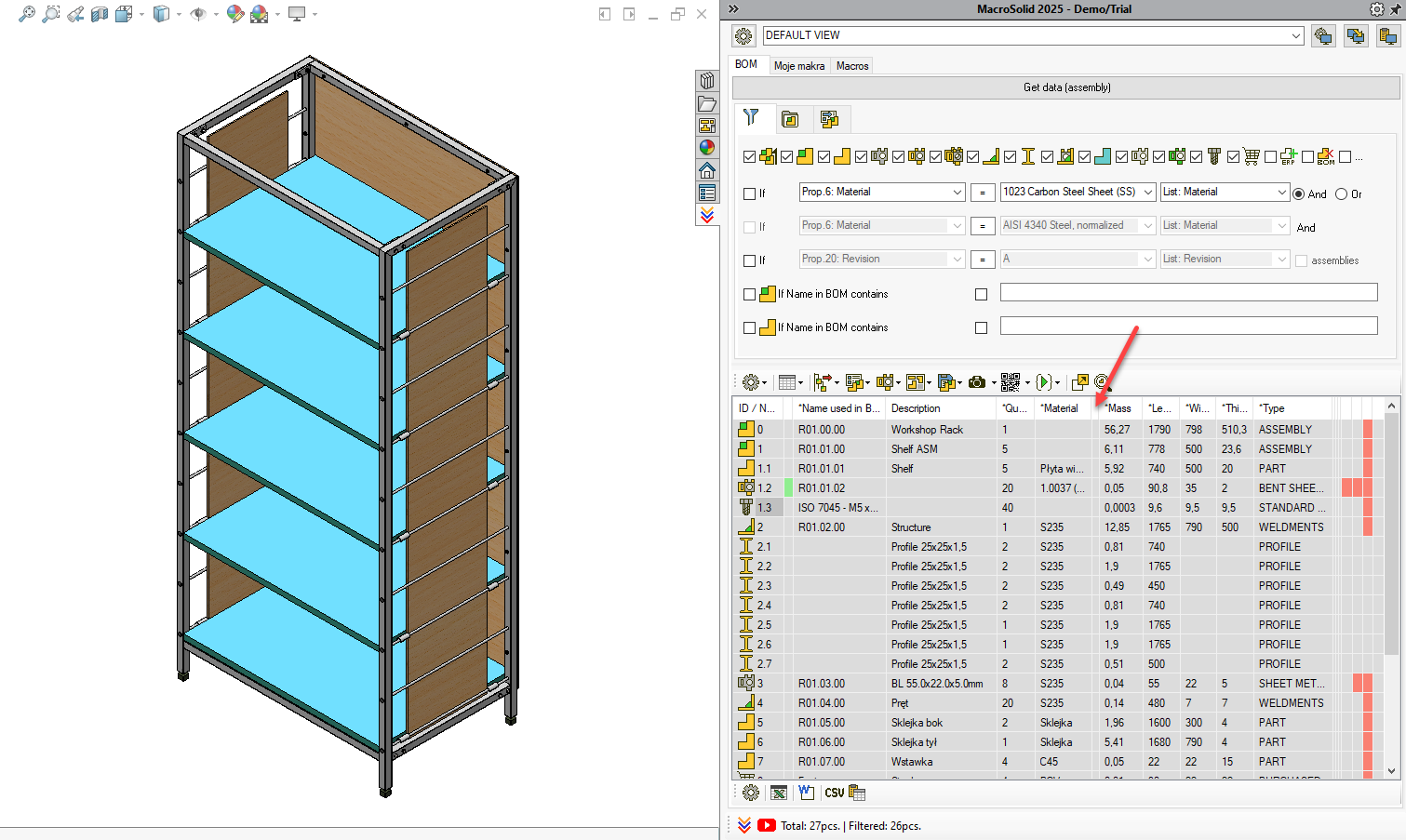Click the third icon button right of DEFAULT VIEW
Screen dimensions: 1406x840
(1387, 36)
